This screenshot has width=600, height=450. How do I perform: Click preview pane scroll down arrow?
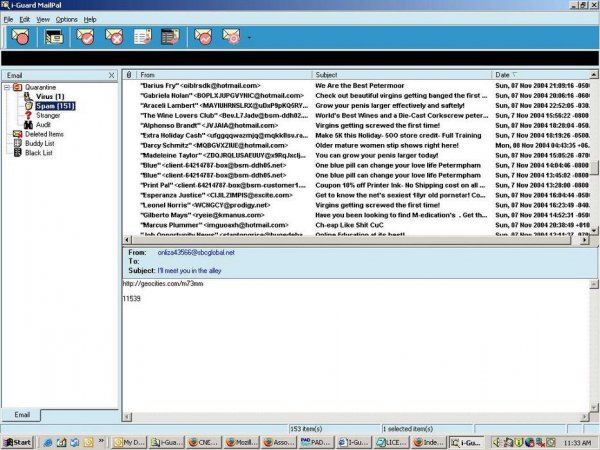click(594, 408)
